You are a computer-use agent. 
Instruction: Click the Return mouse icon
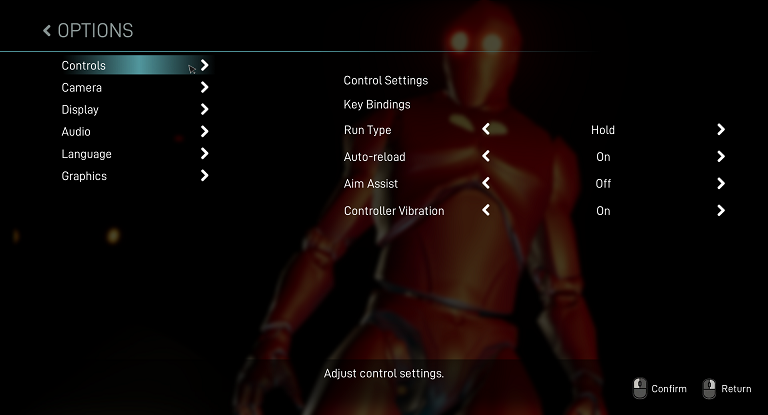(709, 389)
